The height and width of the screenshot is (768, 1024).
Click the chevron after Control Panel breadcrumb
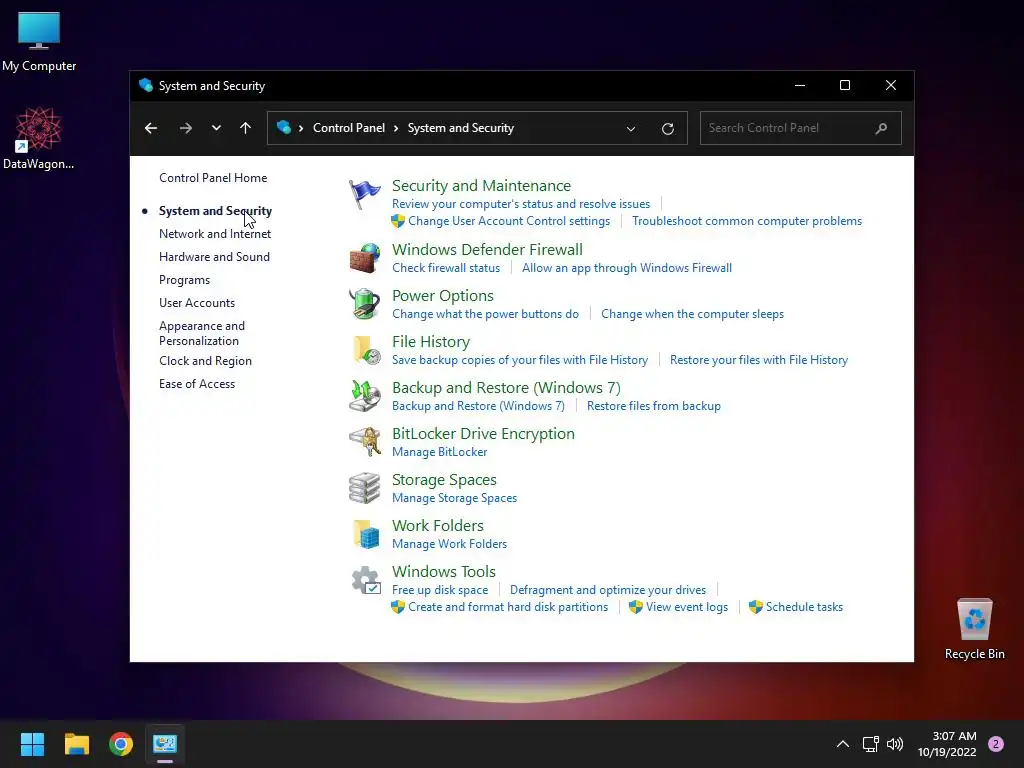[x=396, y=128]
